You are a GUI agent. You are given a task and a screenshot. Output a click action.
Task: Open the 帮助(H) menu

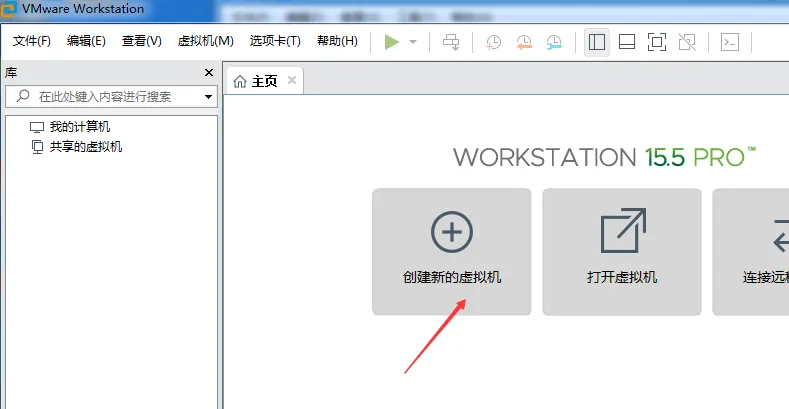(x=337, y=41)
